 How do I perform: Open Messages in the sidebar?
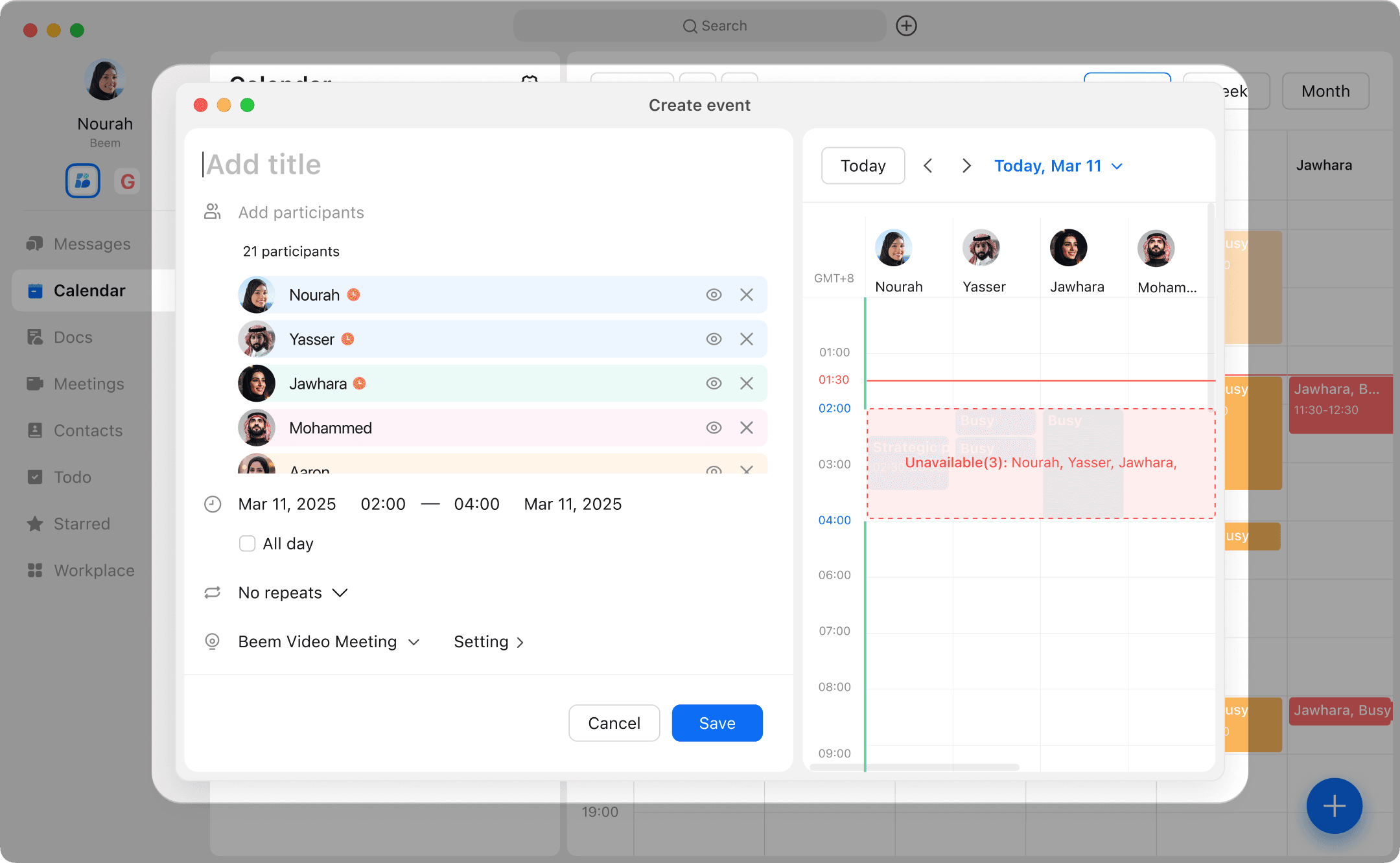click(92, 244)
